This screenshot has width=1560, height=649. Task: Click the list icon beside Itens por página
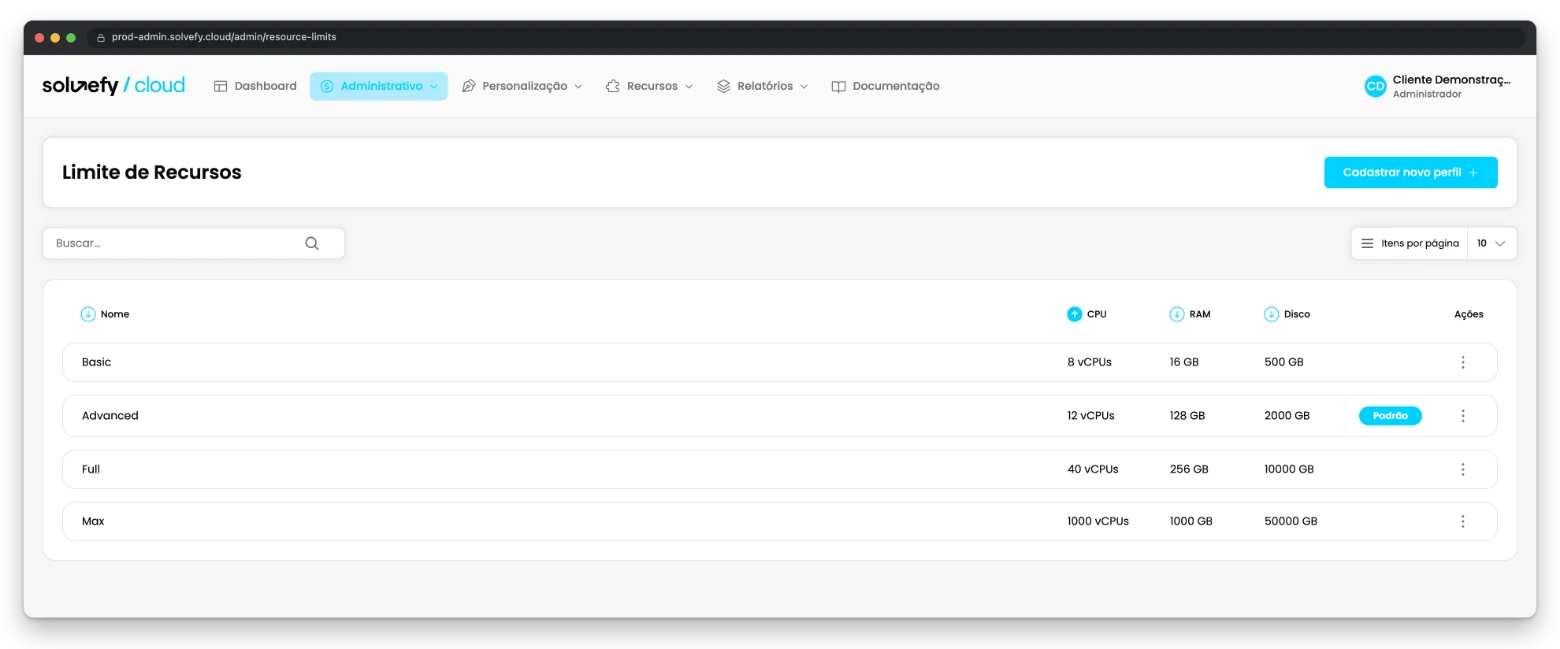pyautogui.click(x=1367, y=243)
